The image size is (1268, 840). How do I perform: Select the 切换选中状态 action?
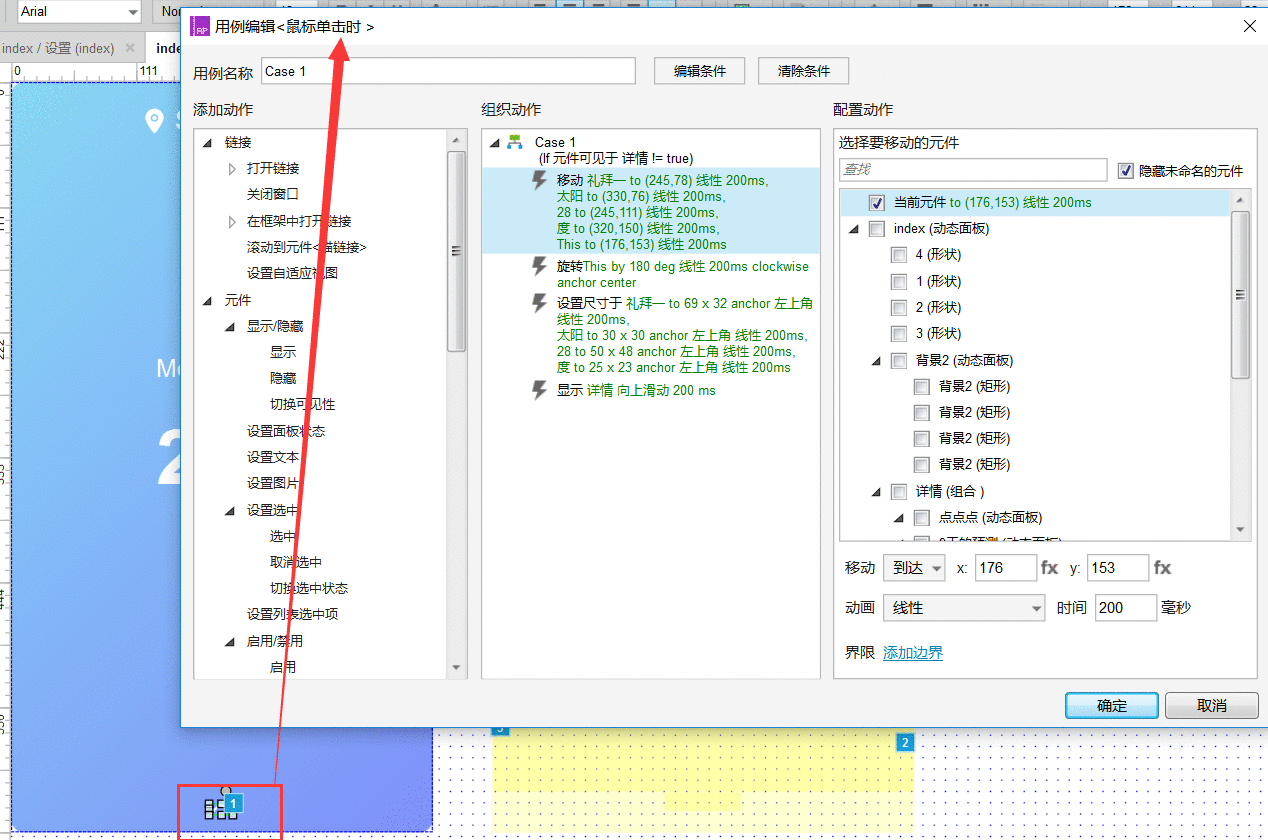point(309,588)
